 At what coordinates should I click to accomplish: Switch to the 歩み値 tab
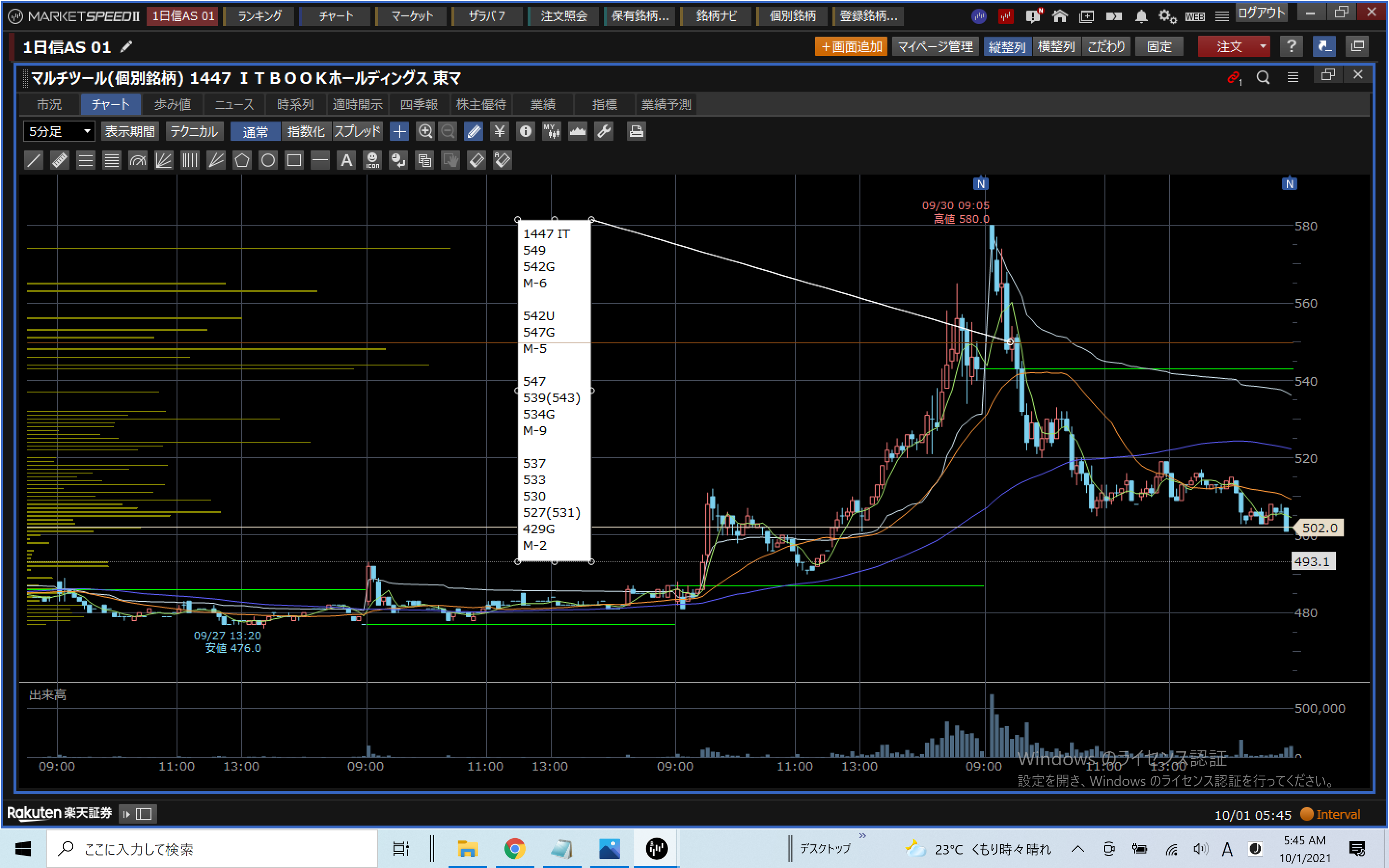[x=172, y=105]
